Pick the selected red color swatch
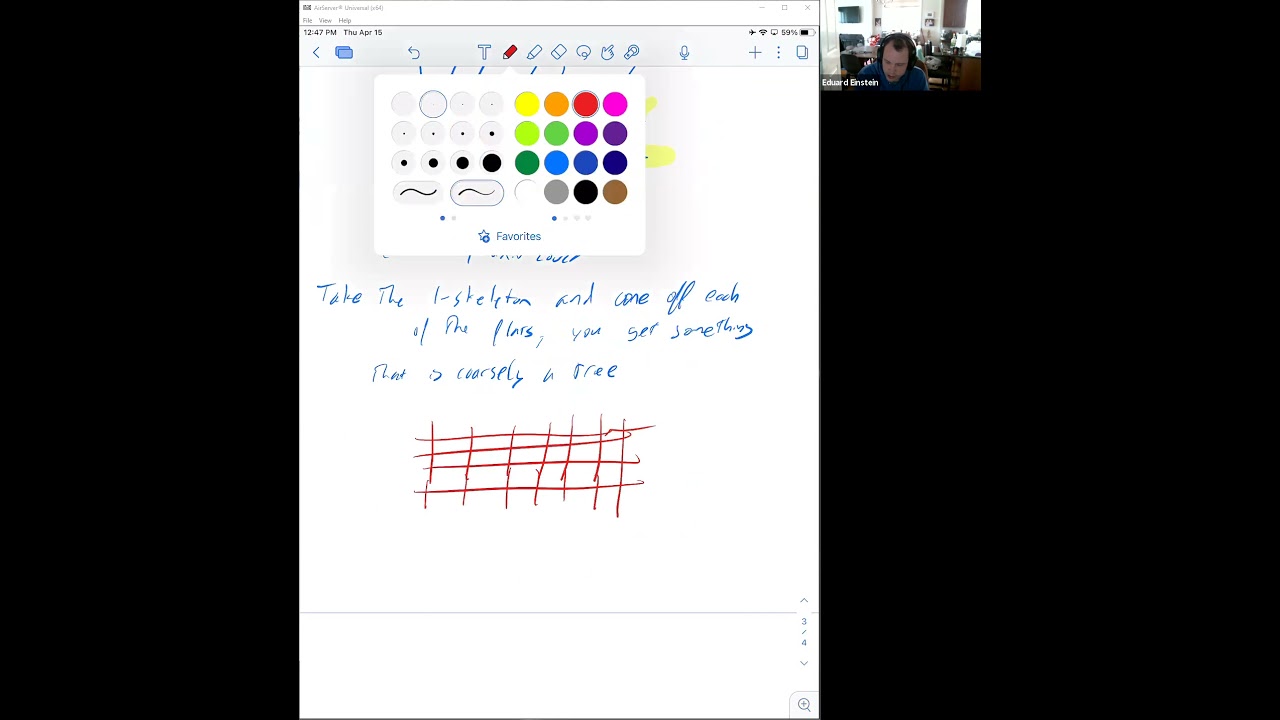Viewport: 1280px width, 720px height. click(586, 104)
